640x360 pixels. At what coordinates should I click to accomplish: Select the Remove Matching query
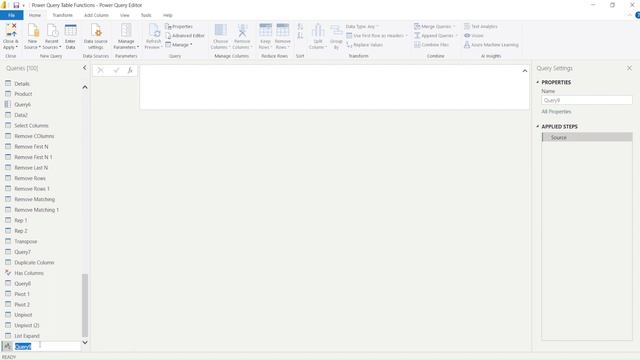pos(34,199)
